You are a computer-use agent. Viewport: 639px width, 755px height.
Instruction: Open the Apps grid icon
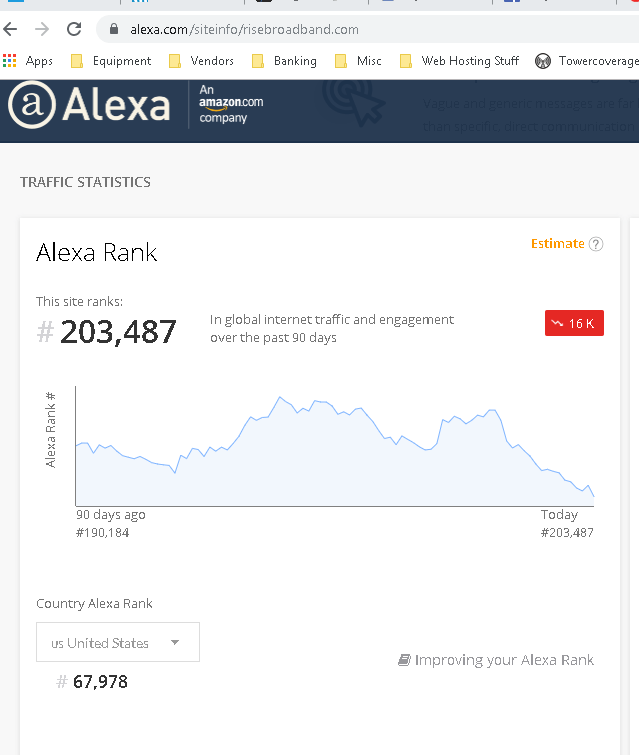[10, 61]
